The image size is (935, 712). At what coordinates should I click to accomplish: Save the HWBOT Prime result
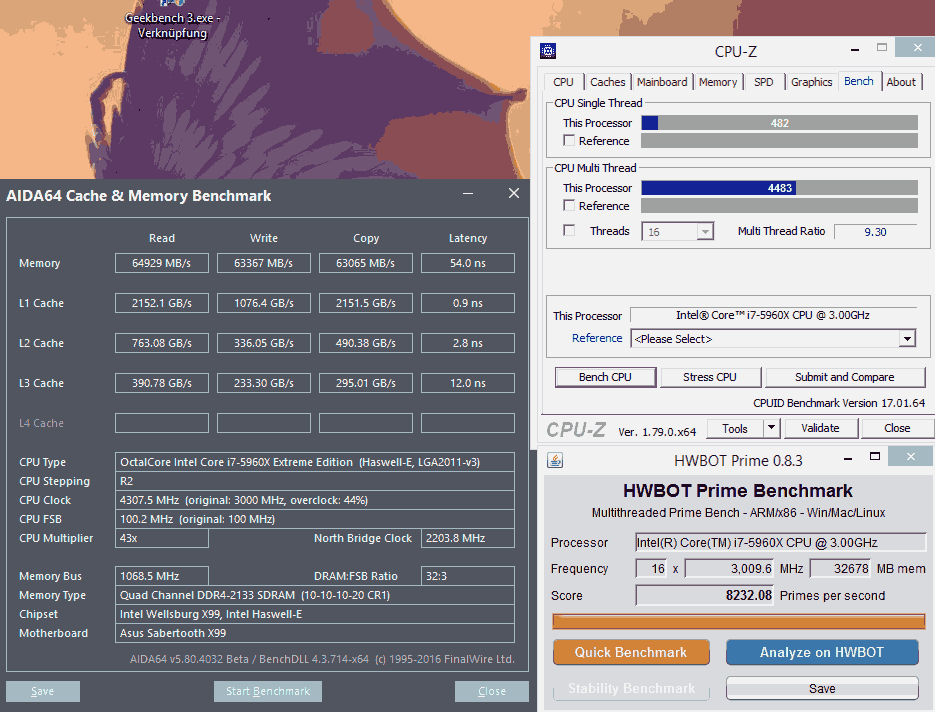(822, 689)
